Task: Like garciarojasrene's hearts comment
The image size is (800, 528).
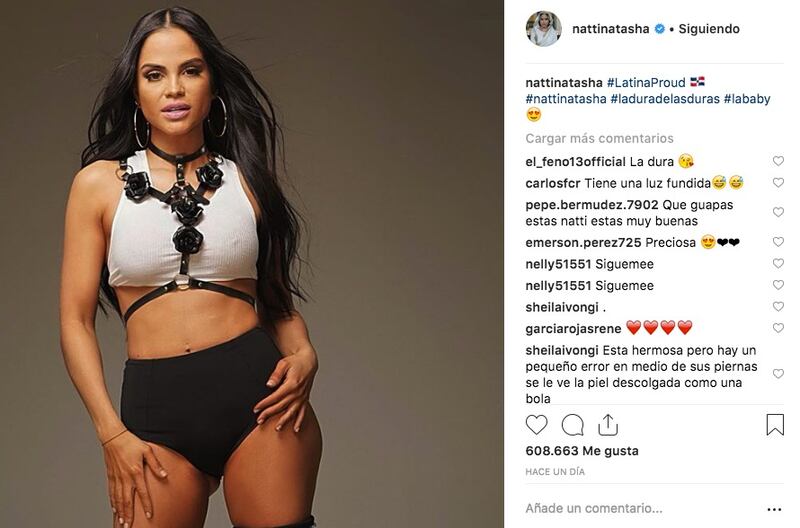Action: tap(778, 328)
